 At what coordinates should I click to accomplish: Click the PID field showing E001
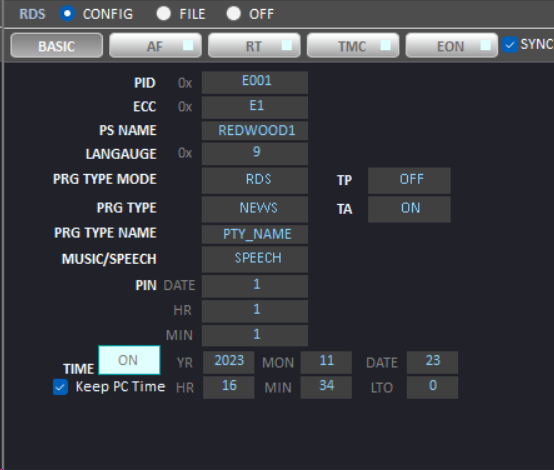pyautogui.click(x=255, y=82)
